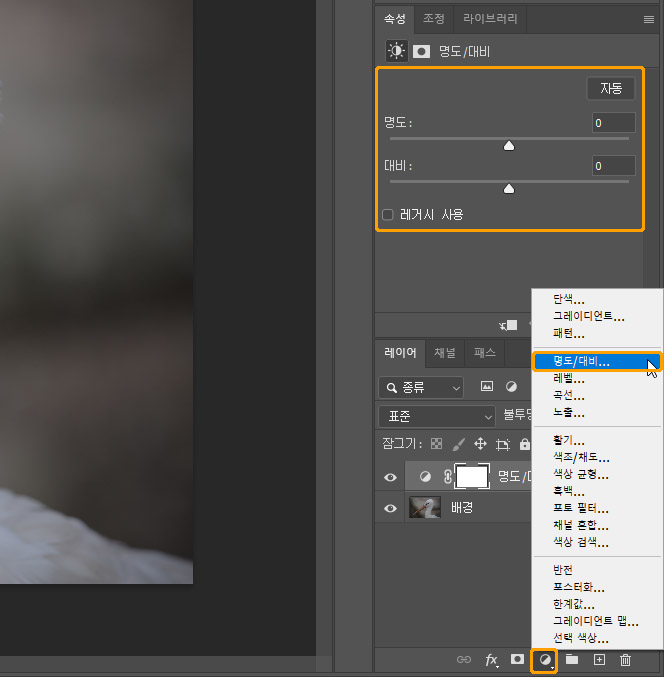Select the 배경 layer thumbnail
This screenshot has width=664, height=677.
(x=425, y=507)
